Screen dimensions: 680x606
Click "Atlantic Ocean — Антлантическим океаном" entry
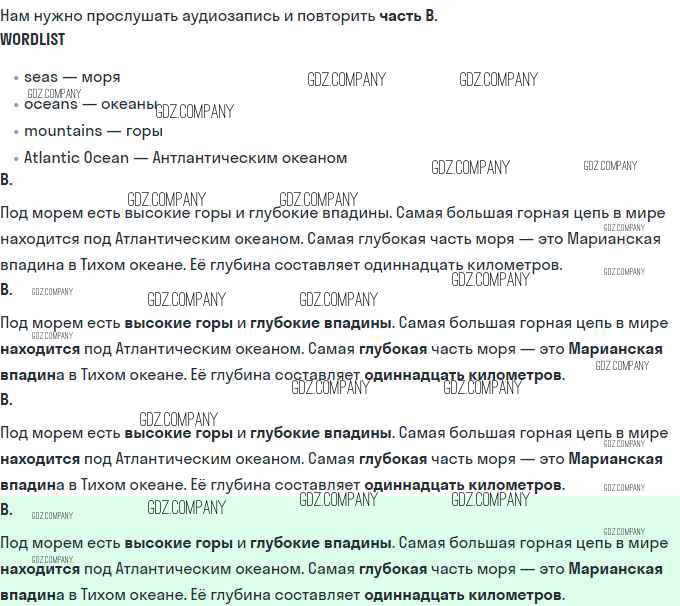pos(185,158)
